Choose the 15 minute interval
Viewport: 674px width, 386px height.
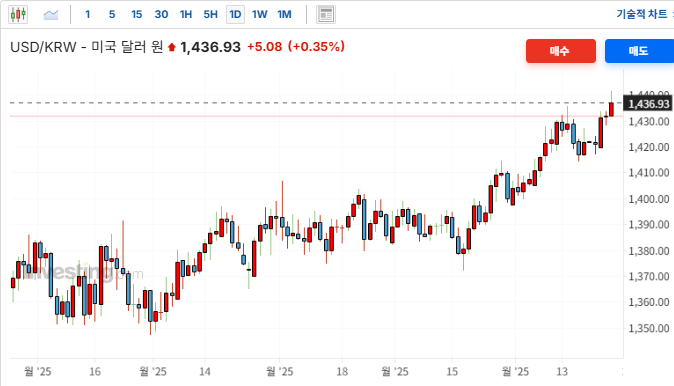point(137,15)
